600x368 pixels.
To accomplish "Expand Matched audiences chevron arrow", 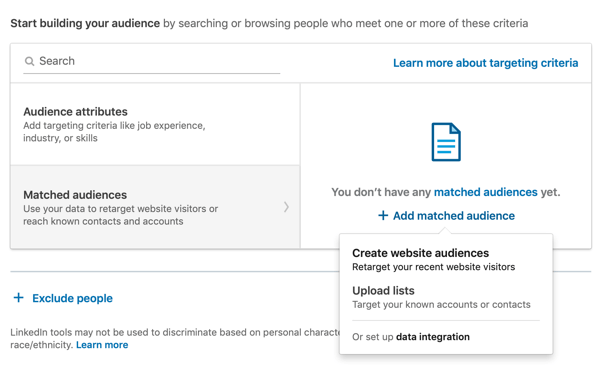I will coord(286,207).
